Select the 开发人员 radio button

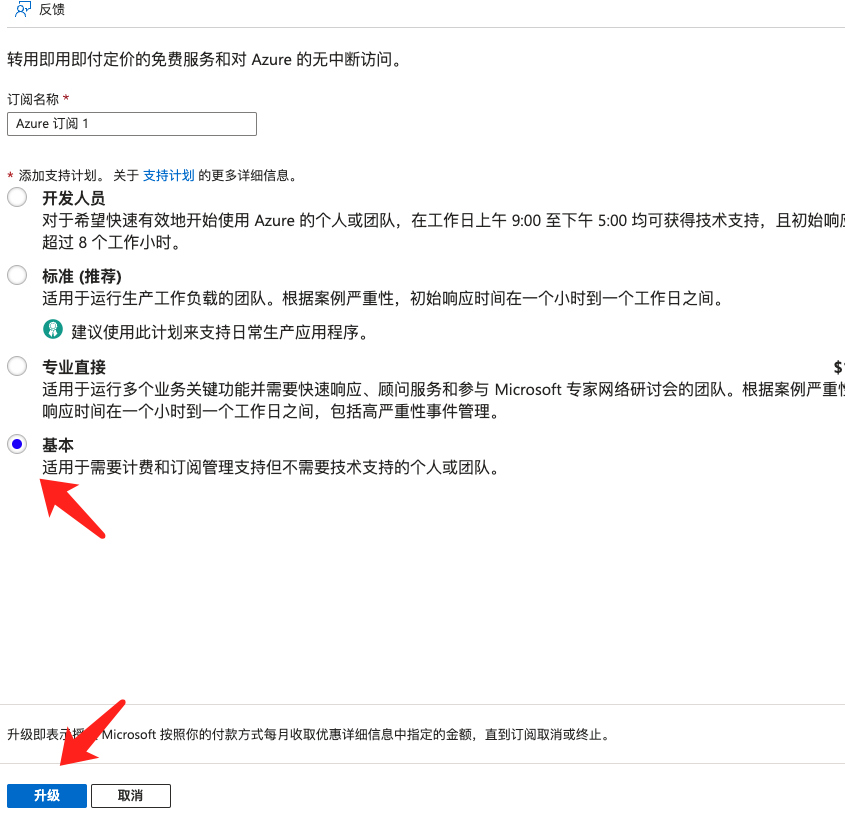pyautogui.click(x=17, y=197)
